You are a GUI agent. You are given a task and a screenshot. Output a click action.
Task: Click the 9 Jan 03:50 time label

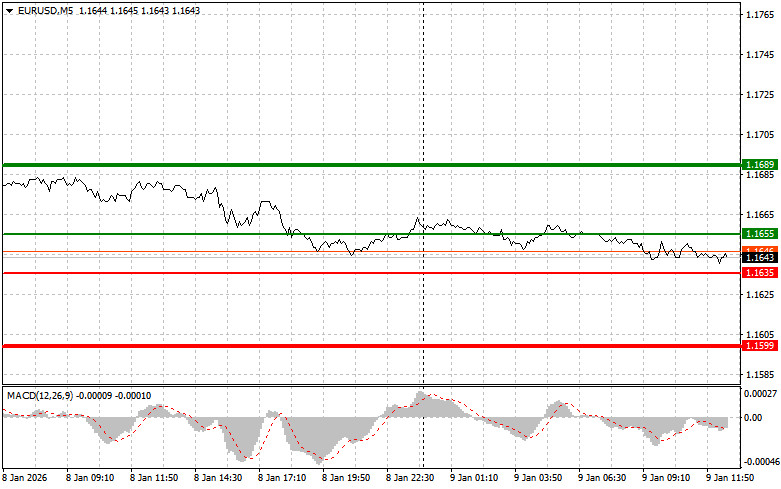tap(538, 478)
